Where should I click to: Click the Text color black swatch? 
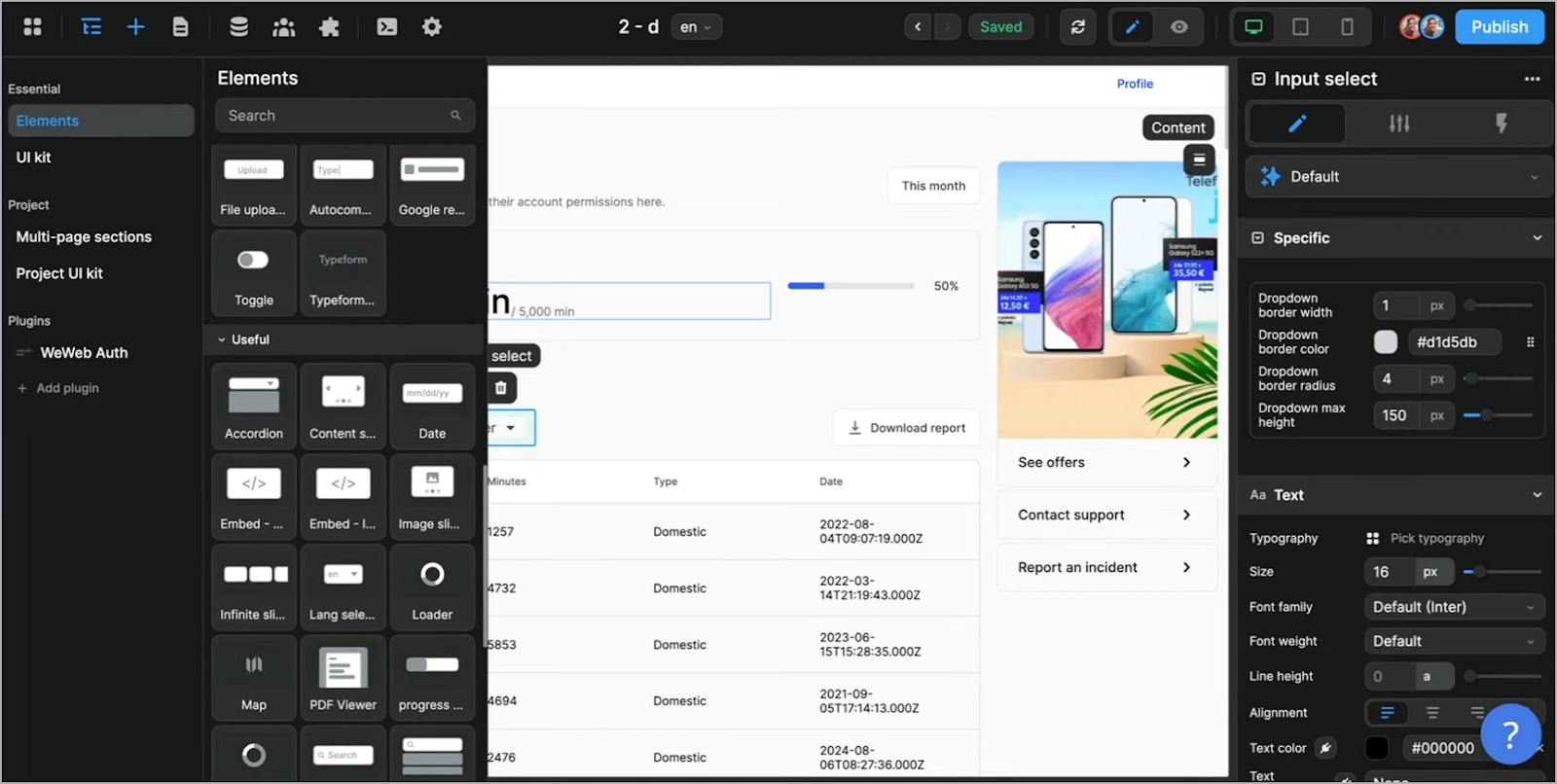click(x=1377, y=748)
